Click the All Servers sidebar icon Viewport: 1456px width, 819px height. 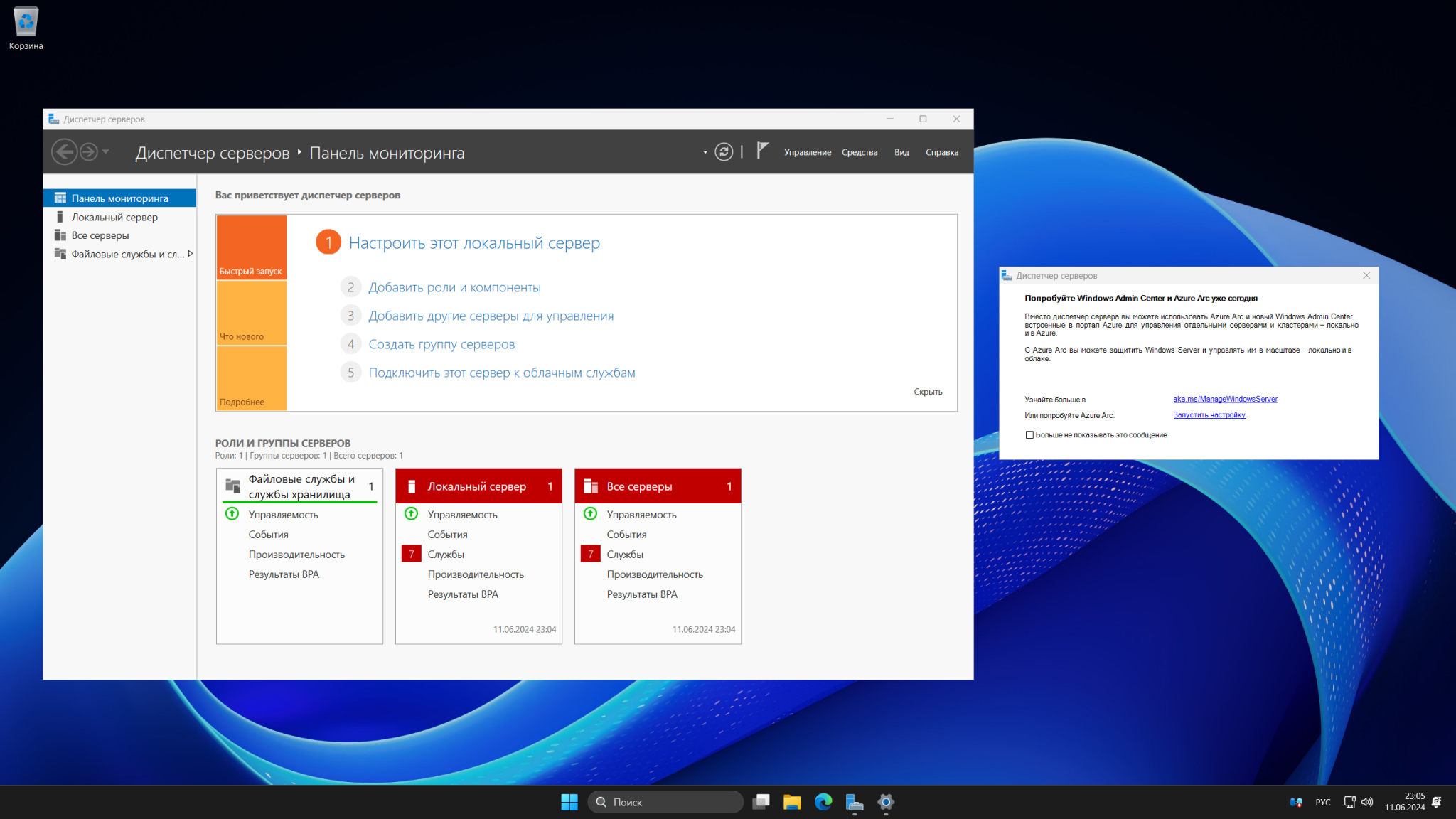pos(60,235)
